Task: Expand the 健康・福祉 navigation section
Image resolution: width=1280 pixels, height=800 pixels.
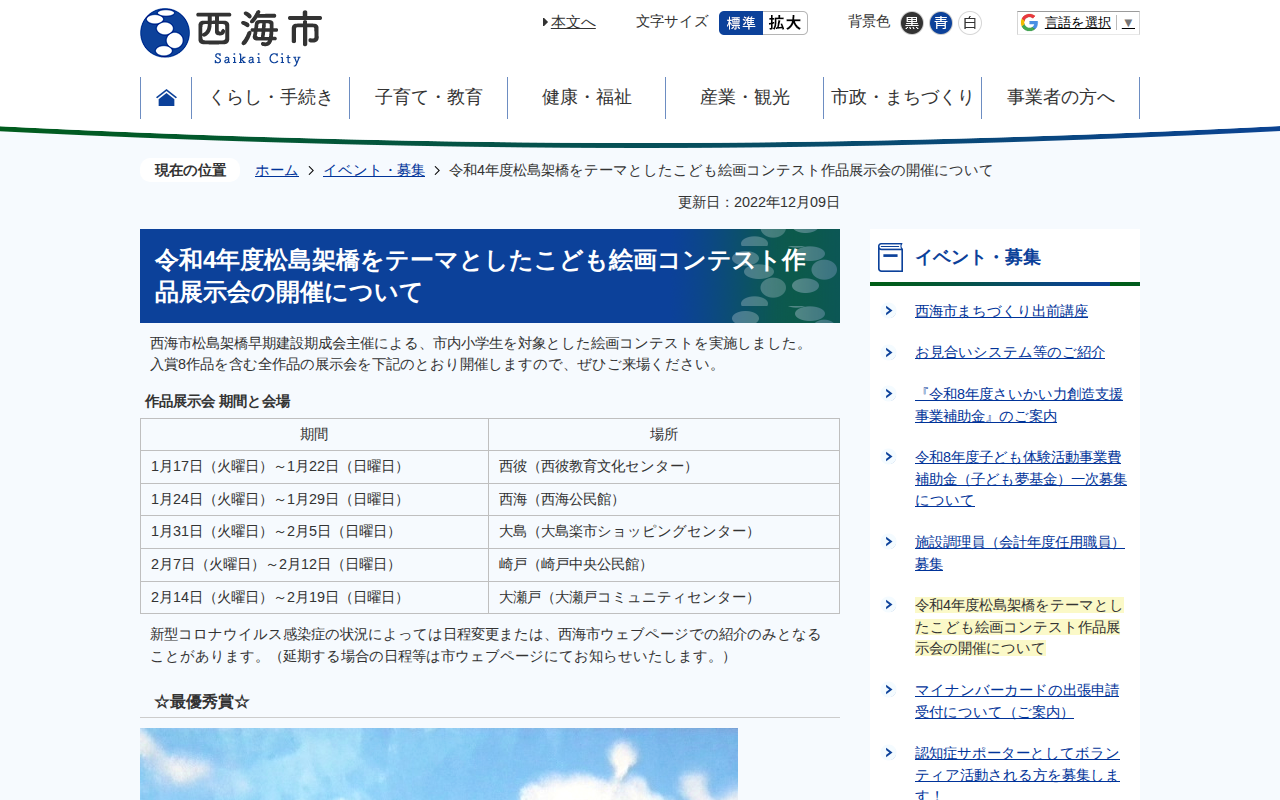Action: tap(587, 98)
